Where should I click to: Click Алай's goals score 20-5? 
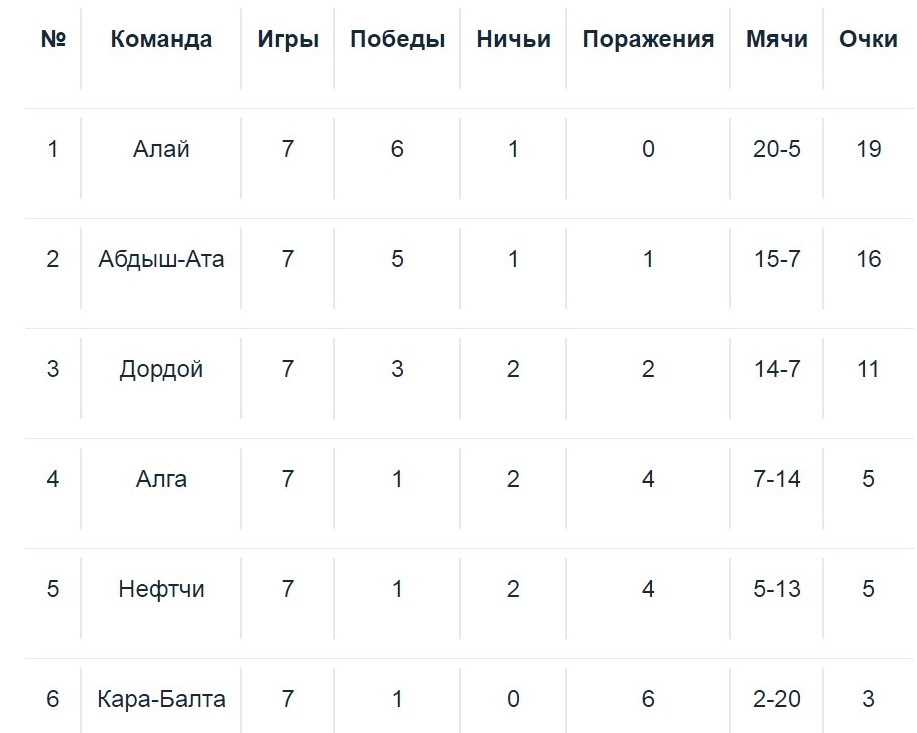(777, 149)
